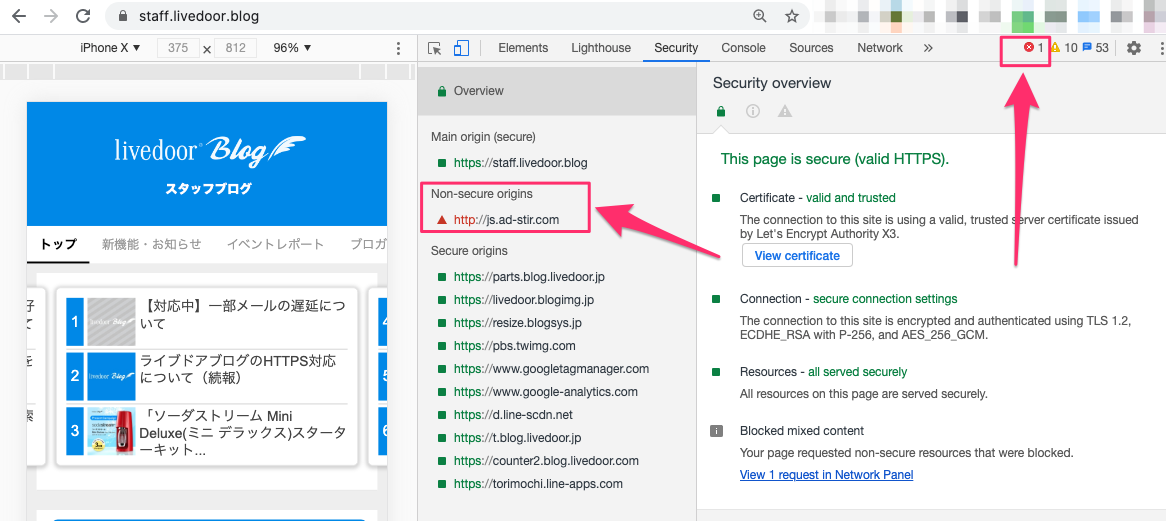Viewport: 1166px width, 521px height.
Task: Click the address bar lock icon
Action: coord(122,16)
